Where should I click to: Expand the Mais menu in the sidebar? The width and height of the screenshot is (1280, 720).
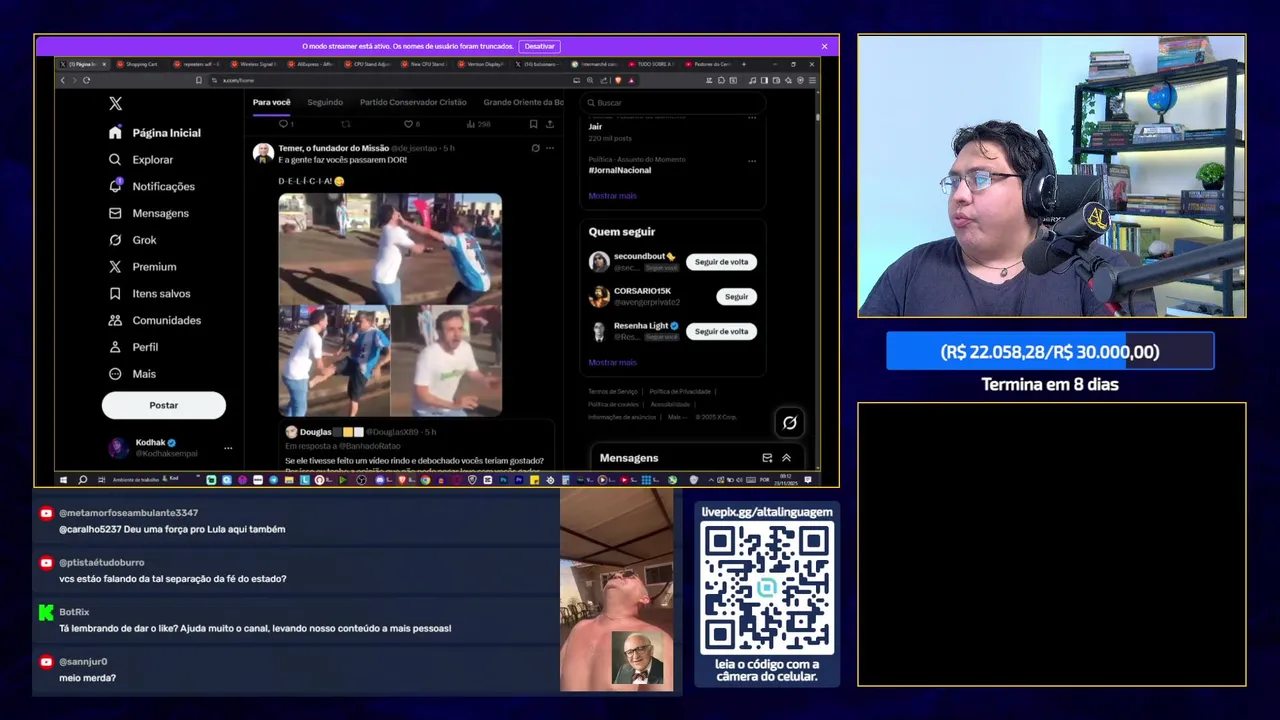point(132,374)
